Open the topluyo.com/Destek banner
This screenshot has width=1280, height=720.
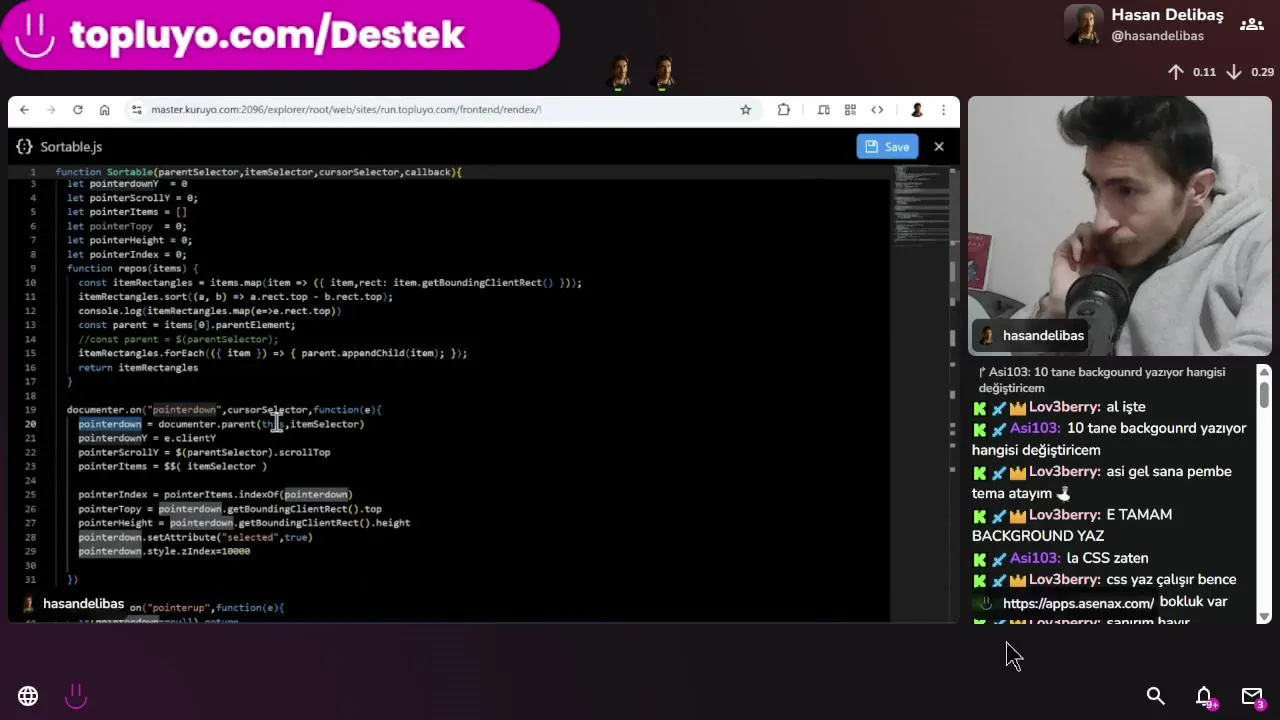[x=280, y=35]
